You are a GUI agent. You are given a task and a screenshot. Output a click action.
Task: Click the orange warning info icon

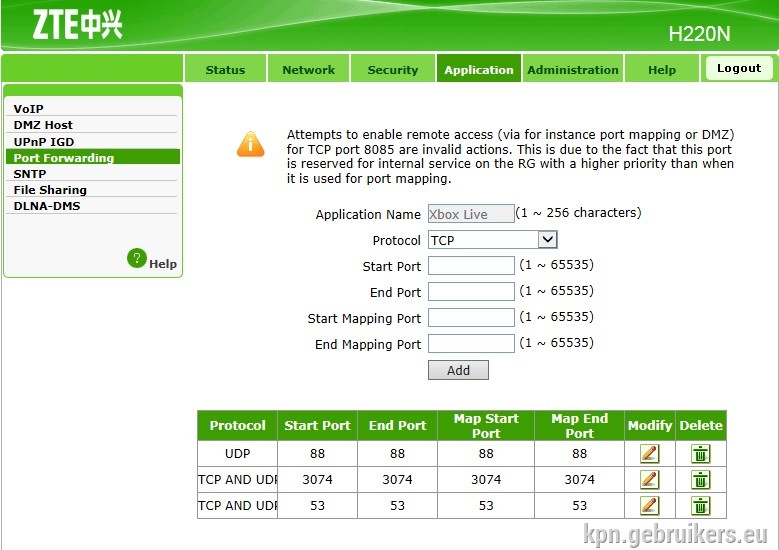(250, 144)
